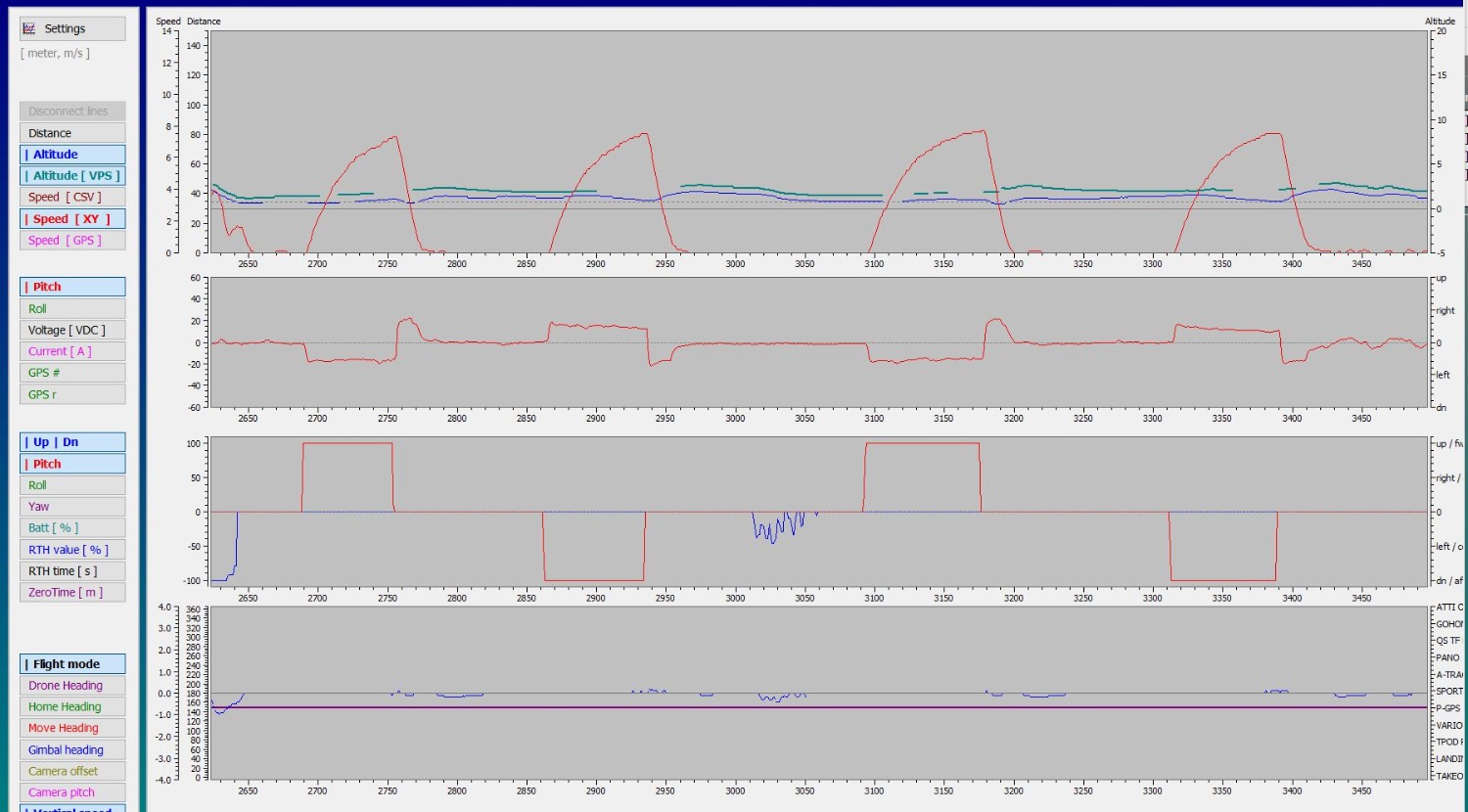Enable the Camera pitch plot
The image size is (1468, 812).
72,792
